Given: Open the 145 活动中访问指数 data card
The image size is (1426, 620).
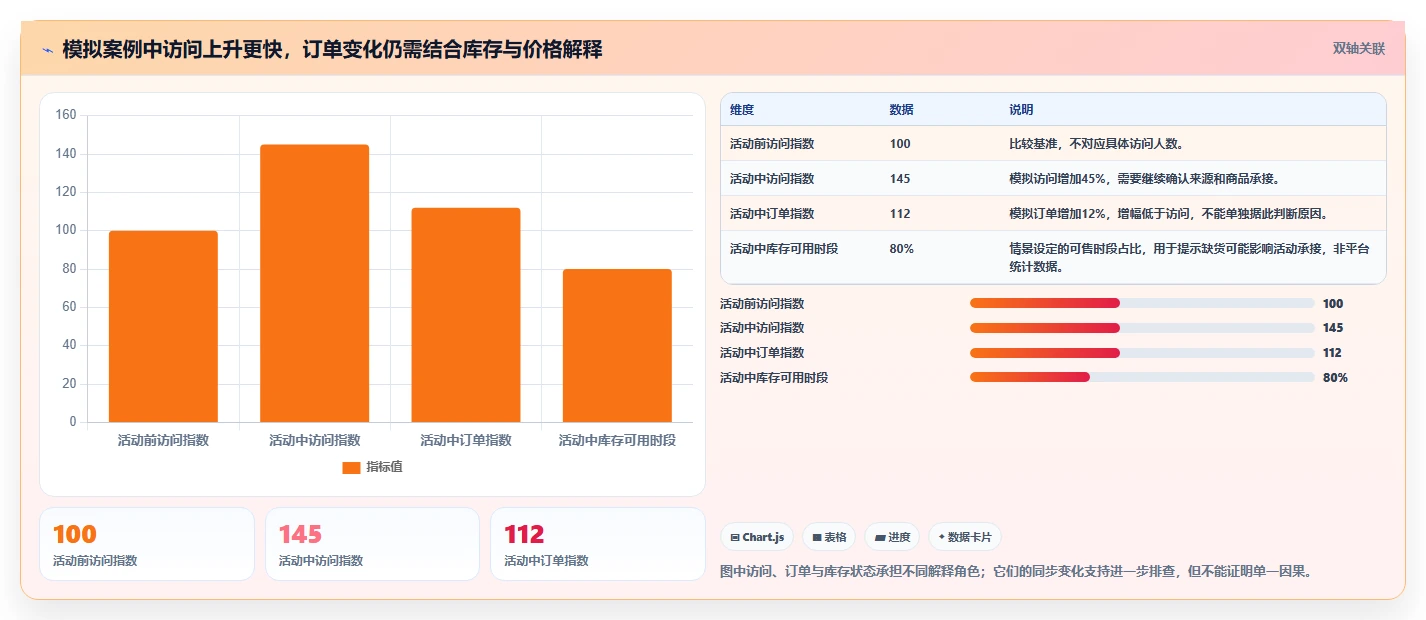Looking at the screenshot, I should point(372,544).
